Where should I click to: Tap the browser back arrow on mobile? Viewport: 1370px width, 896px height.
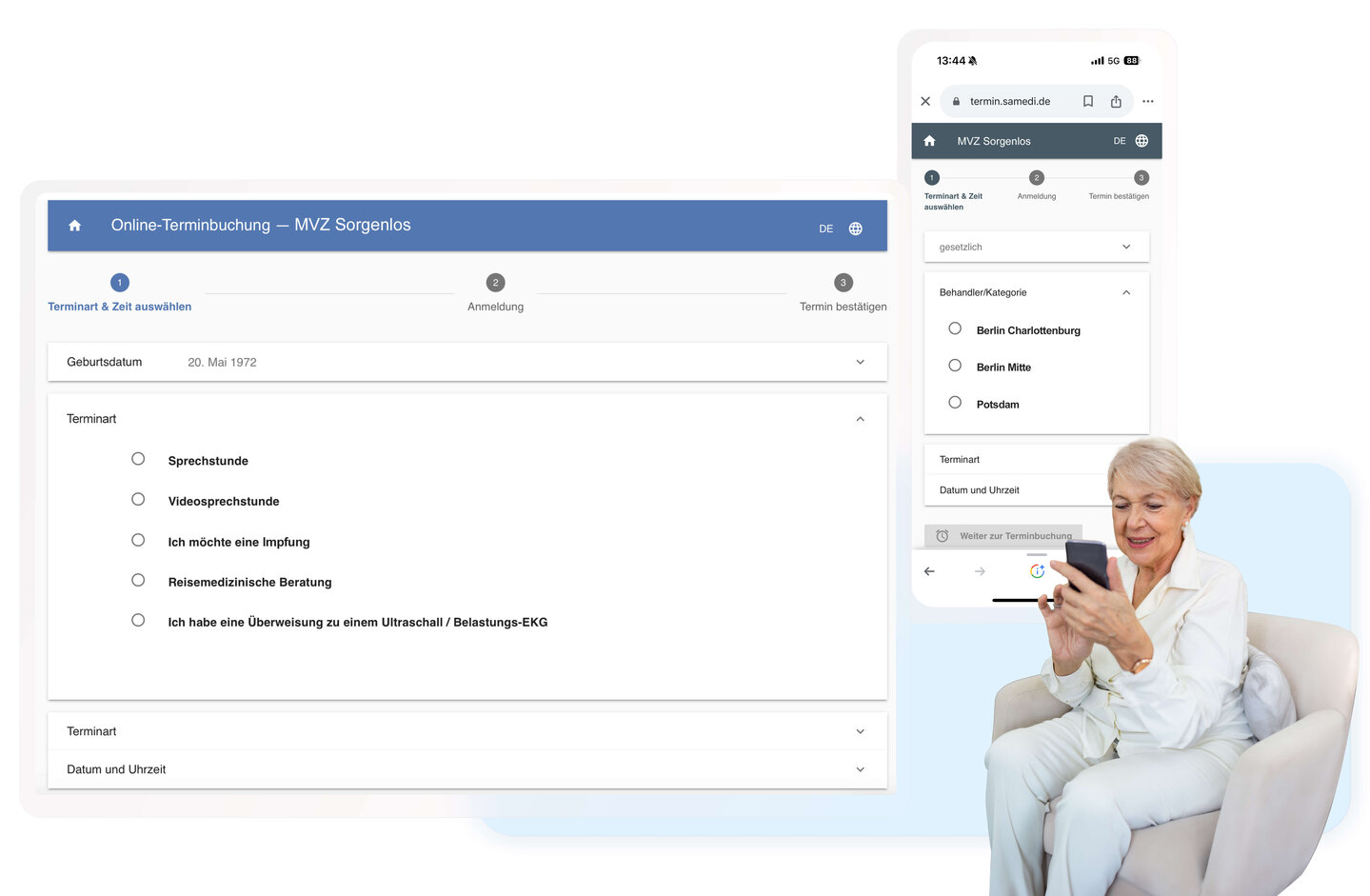coord(929,570)
